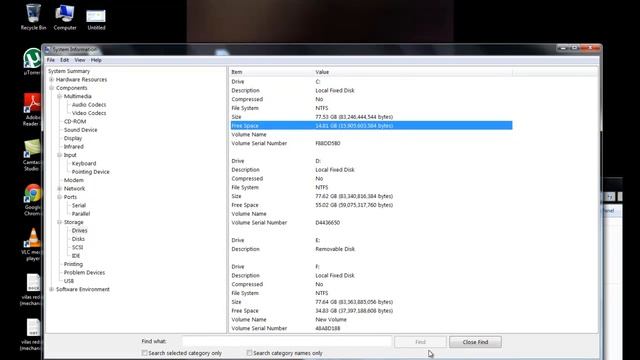Click into the Find what input field
Viewport: 640px width, 360px height.
pos(287,341)
